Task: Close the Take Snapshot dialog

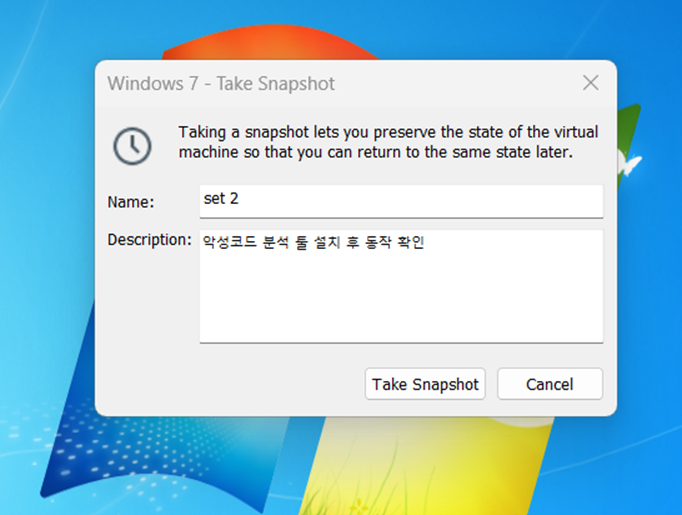Action: point(590,83)
